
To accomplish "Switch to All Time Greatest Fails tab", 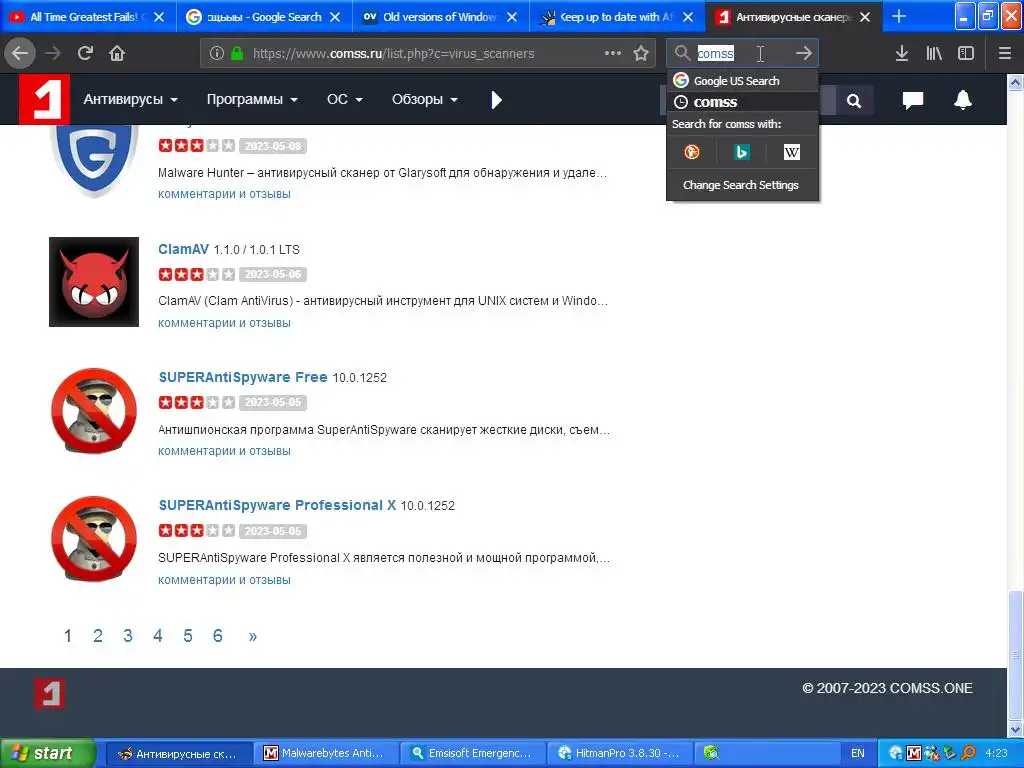I will (x=88, y=17).
